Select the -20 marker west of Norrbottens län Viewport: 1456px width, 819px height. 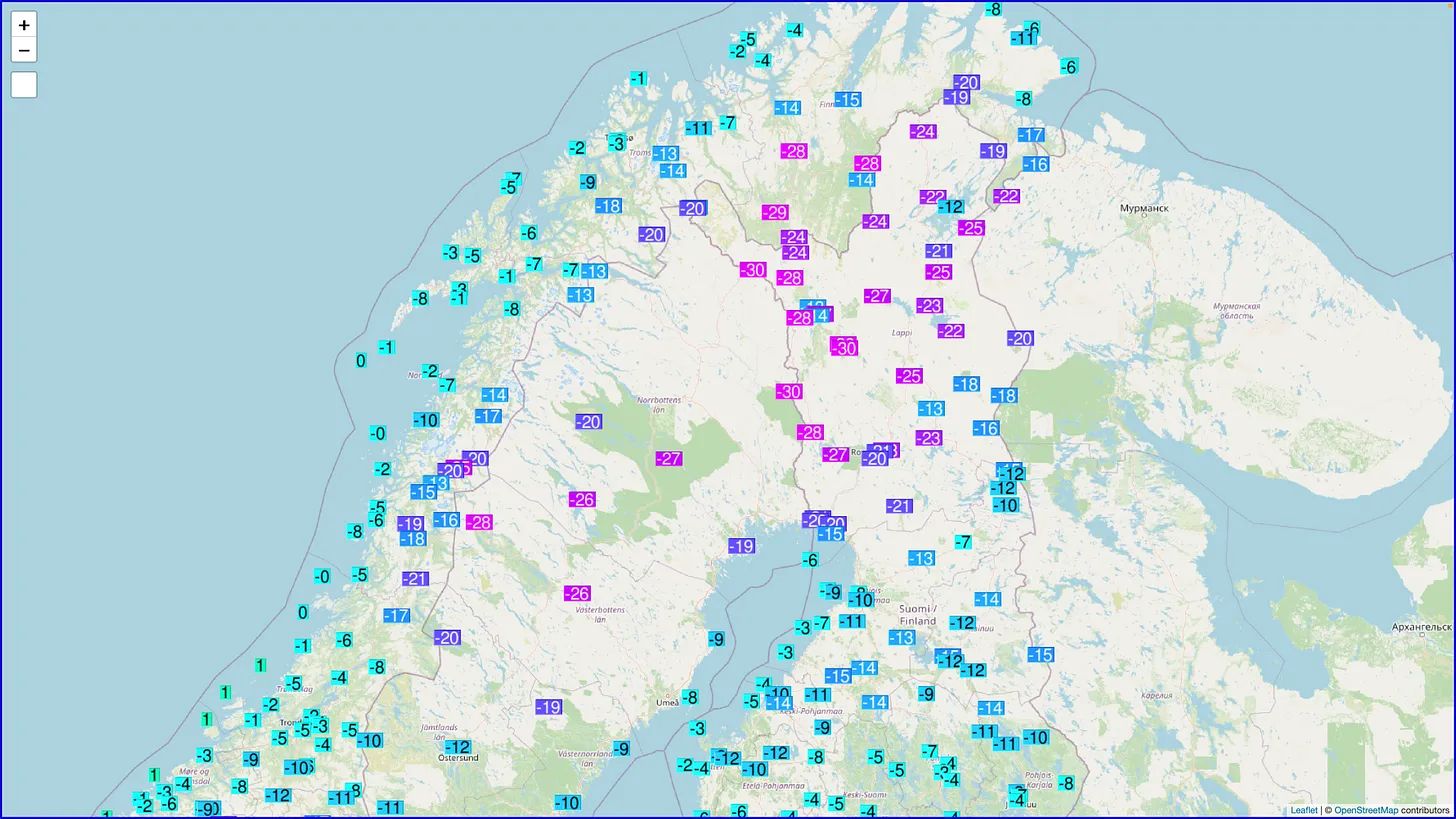(x=588, y=422)
